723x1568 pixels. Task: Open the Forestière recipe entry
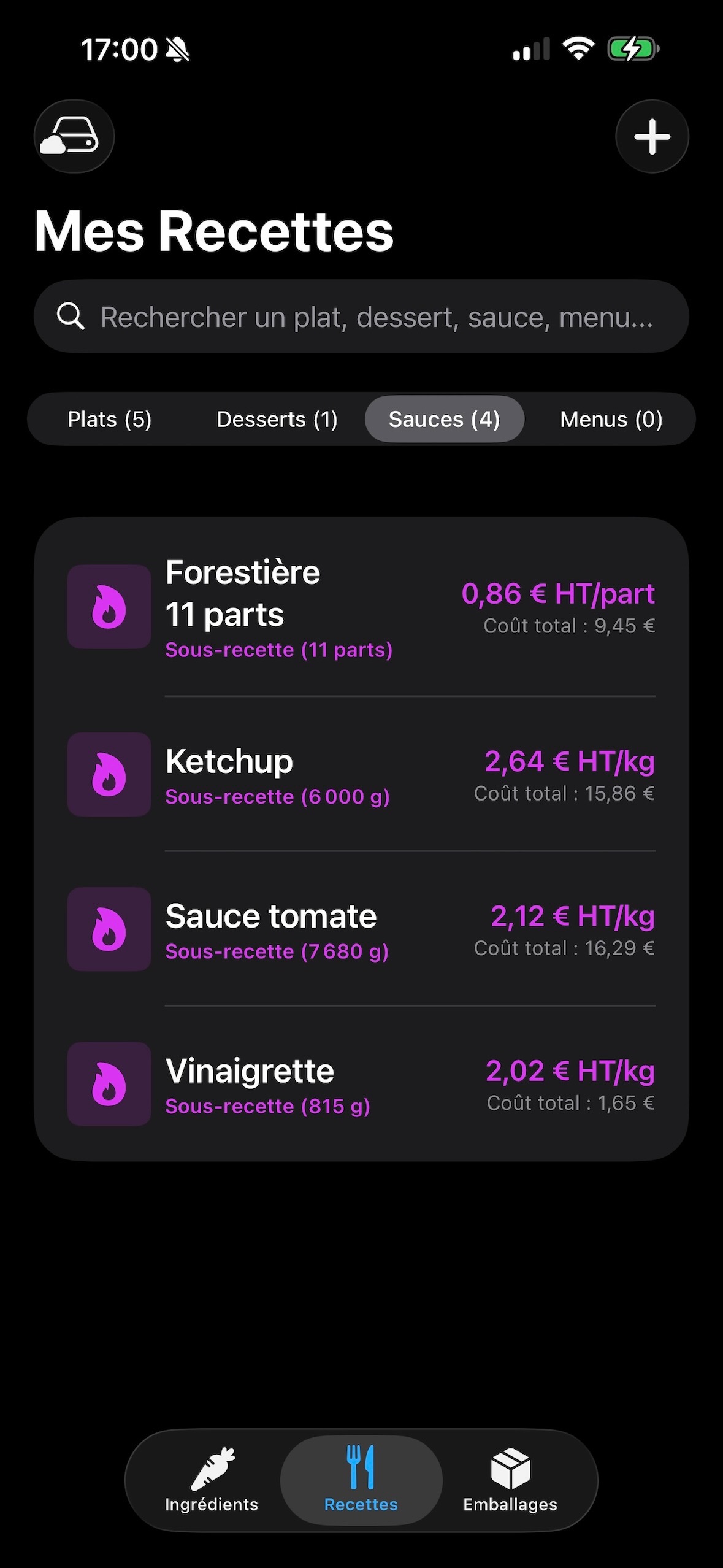(x=361, y=607)
